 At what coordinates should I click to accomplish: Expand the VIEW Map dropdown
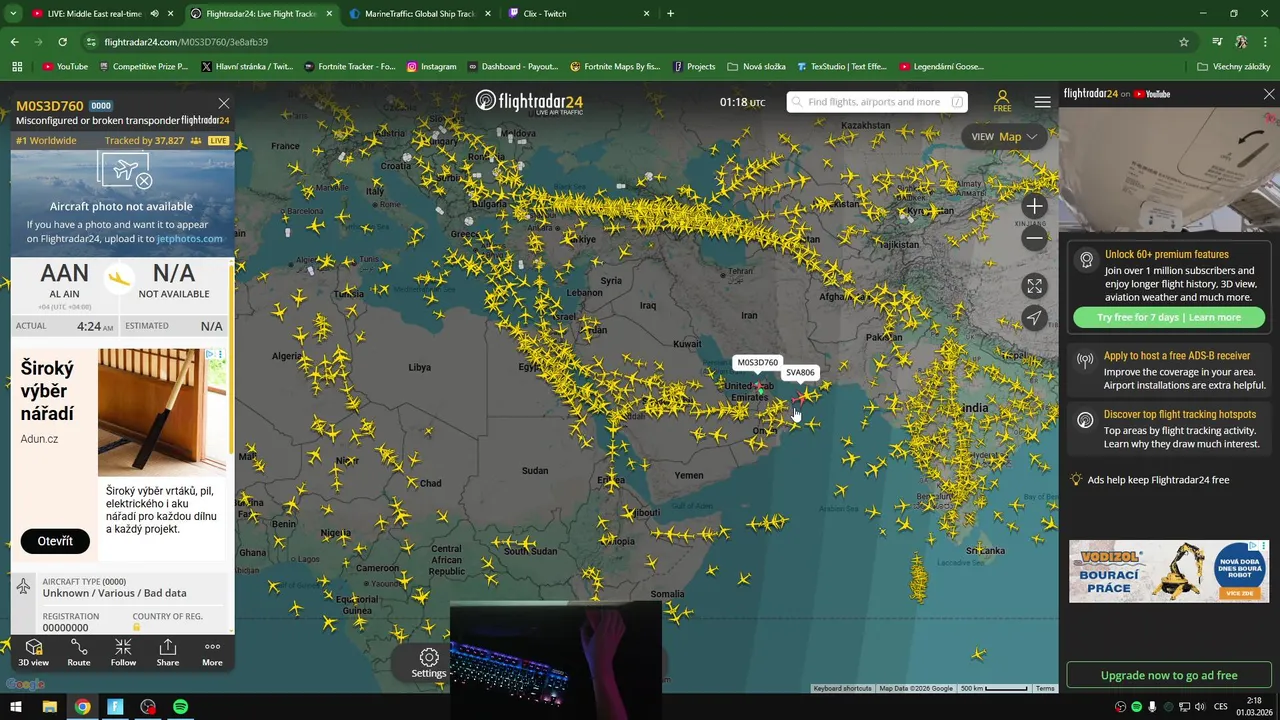tap(1005, 137)
